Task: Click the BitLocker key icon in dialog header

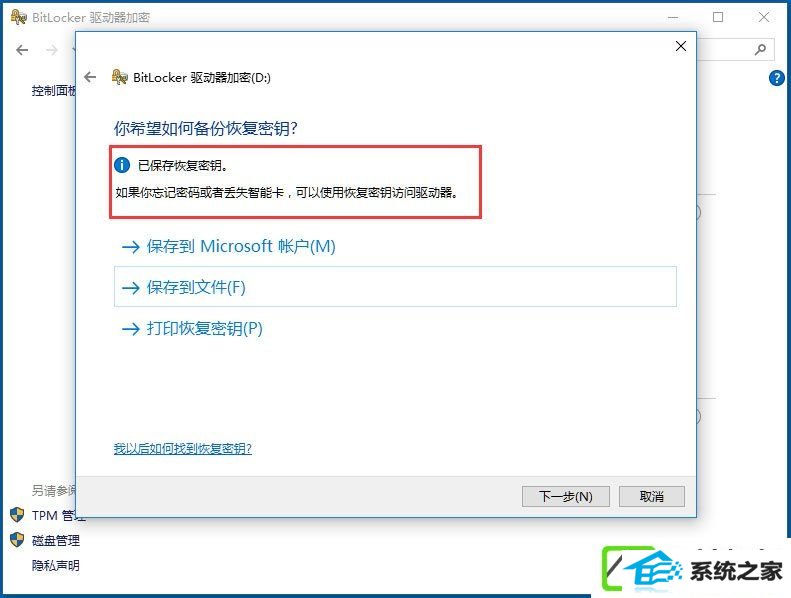Action: point(120,77)
